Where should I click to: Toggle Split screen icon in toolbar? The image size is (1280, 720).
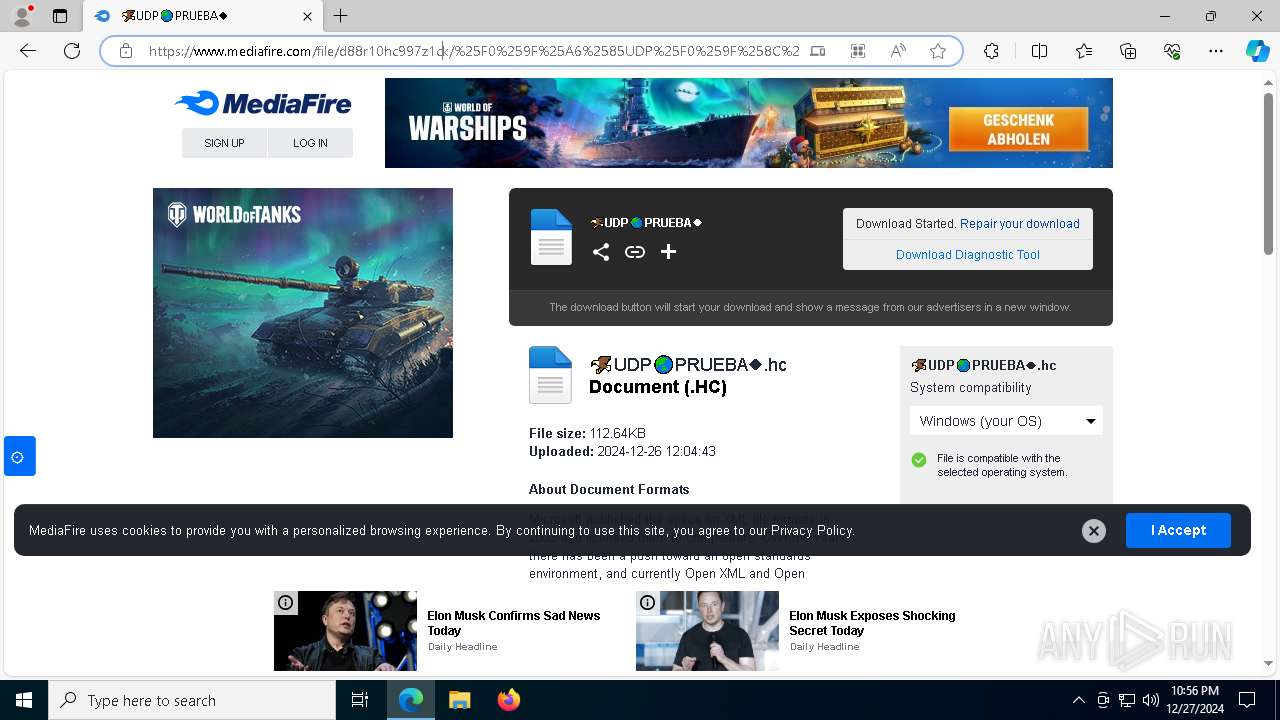1039,51
